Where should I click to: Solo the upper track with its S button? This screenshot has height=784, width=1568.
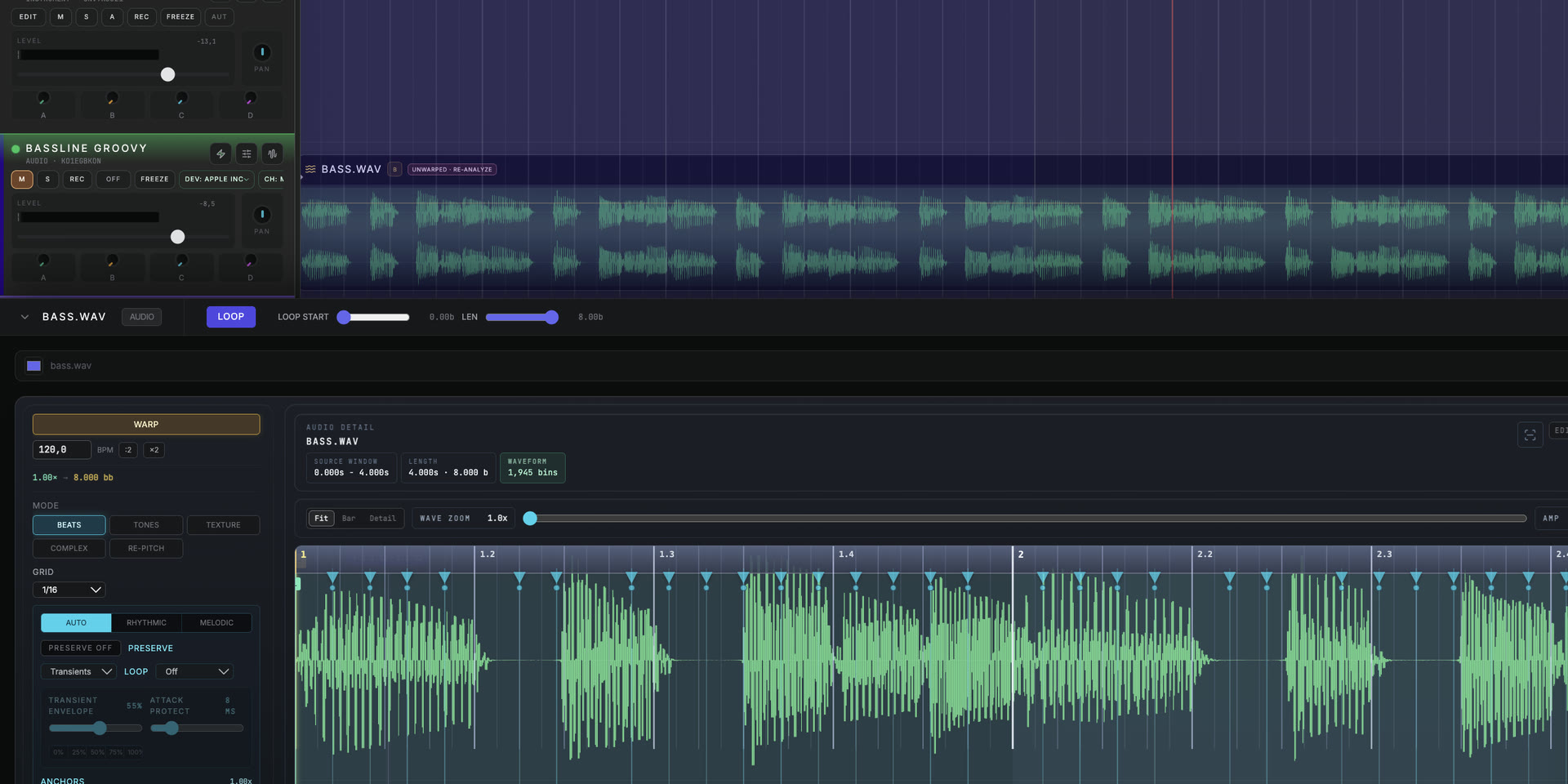tap(86, 16)
